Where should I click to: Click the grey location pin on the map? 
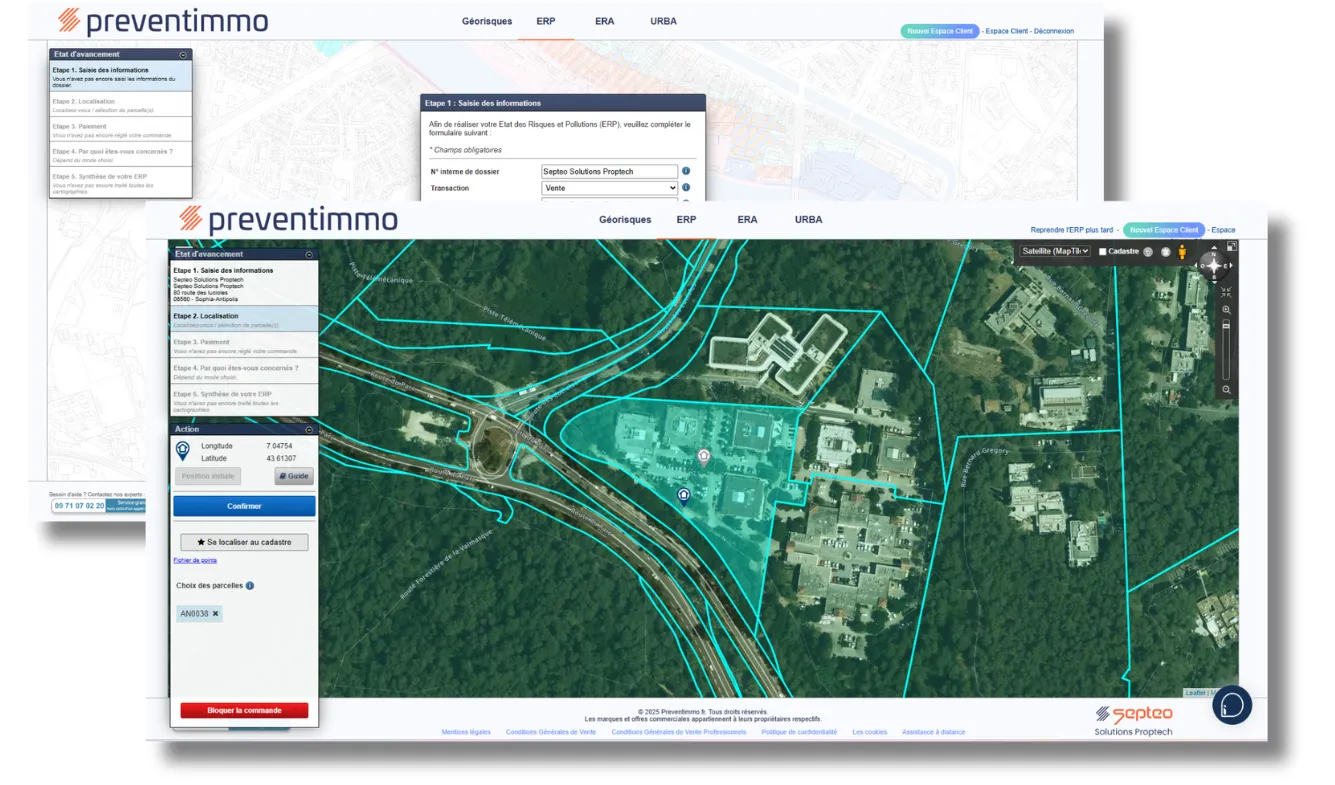[x=704, y=458]
